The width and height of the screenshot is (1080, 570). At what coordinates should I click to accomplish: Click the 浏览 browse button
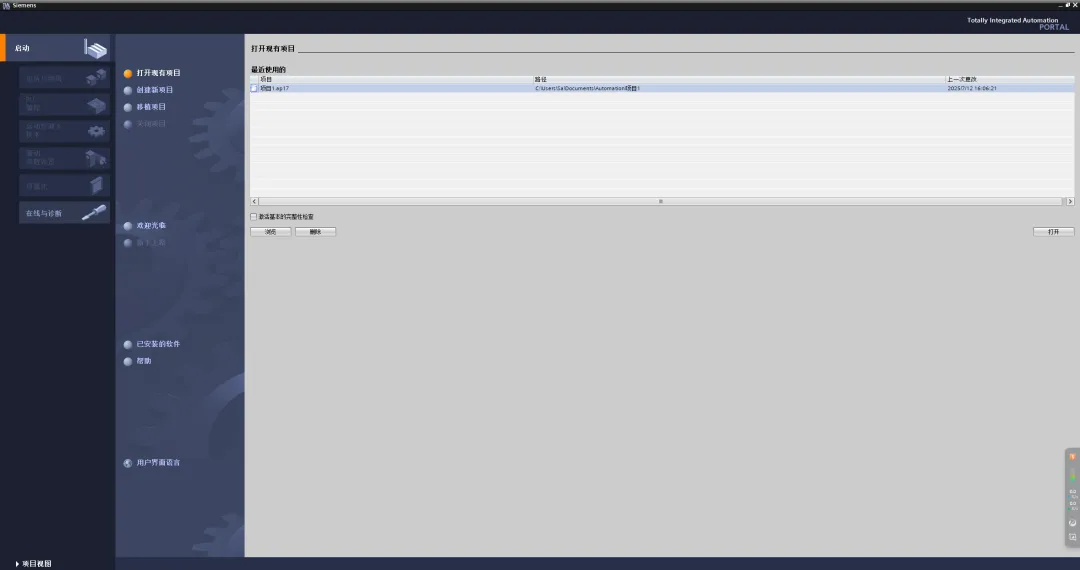coord(271,232)
